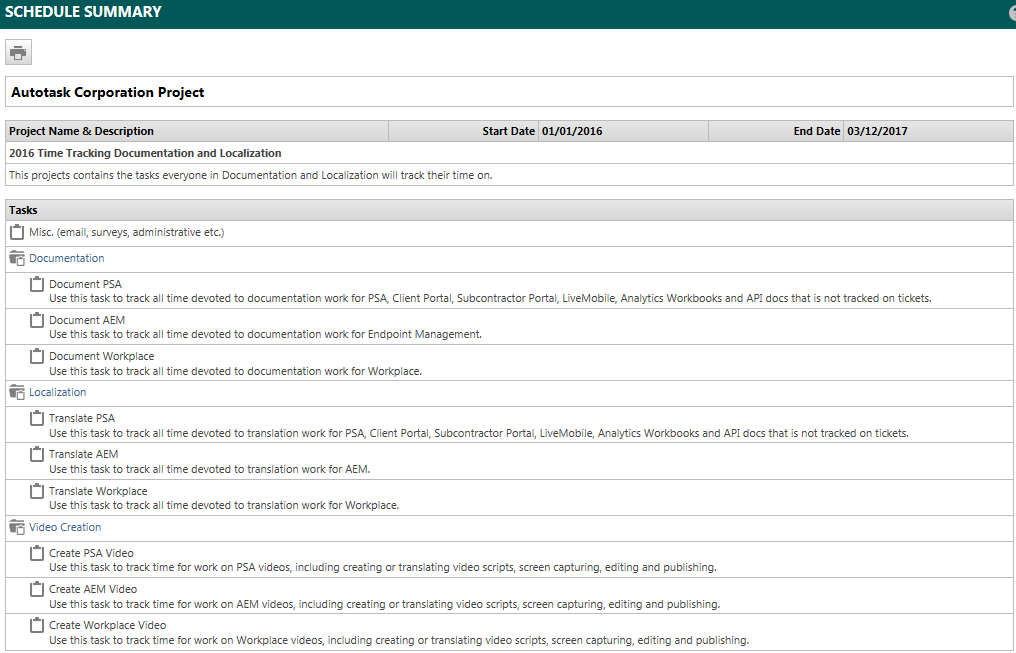
Task: Click the Document PSA description mentioning Analytics Workbooks
Action: pyautogui.click(x=491, y=298)
